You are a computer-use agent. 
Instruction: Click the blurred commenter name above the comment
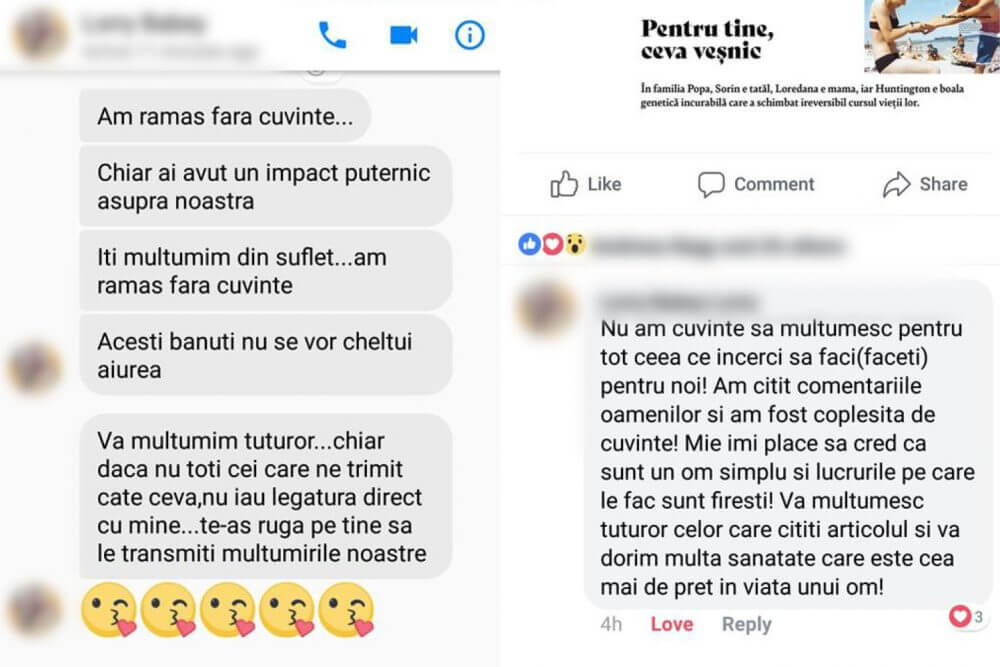tap(678, 302)
